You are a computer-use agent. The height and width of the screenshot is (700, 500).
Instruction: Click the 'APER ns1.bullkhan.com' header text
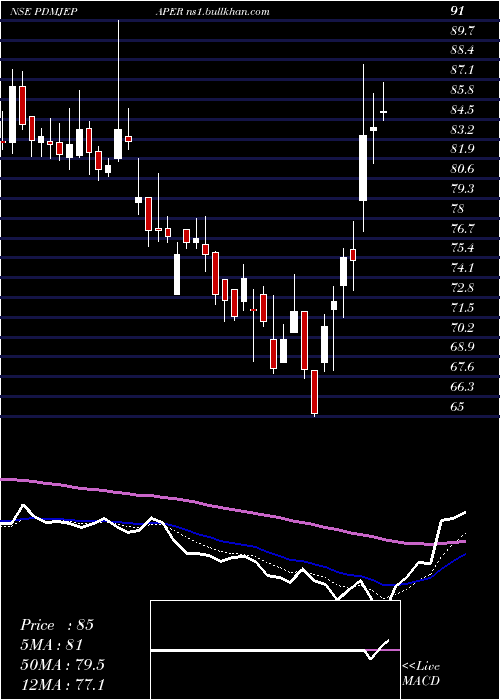pyautogui.click(x=212, y=11)
